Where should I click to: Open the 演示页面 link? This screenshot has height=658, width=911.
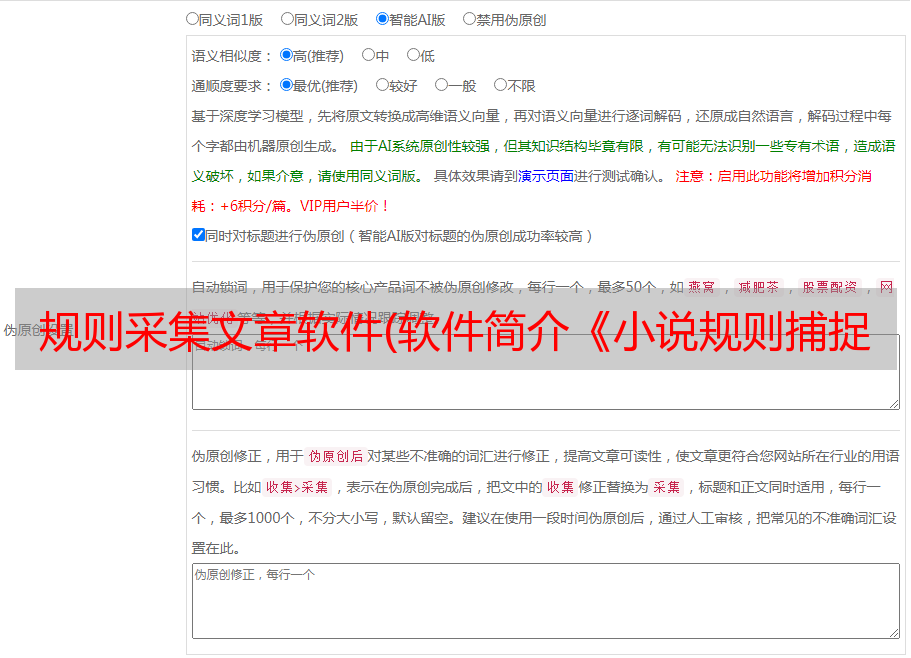546,176
